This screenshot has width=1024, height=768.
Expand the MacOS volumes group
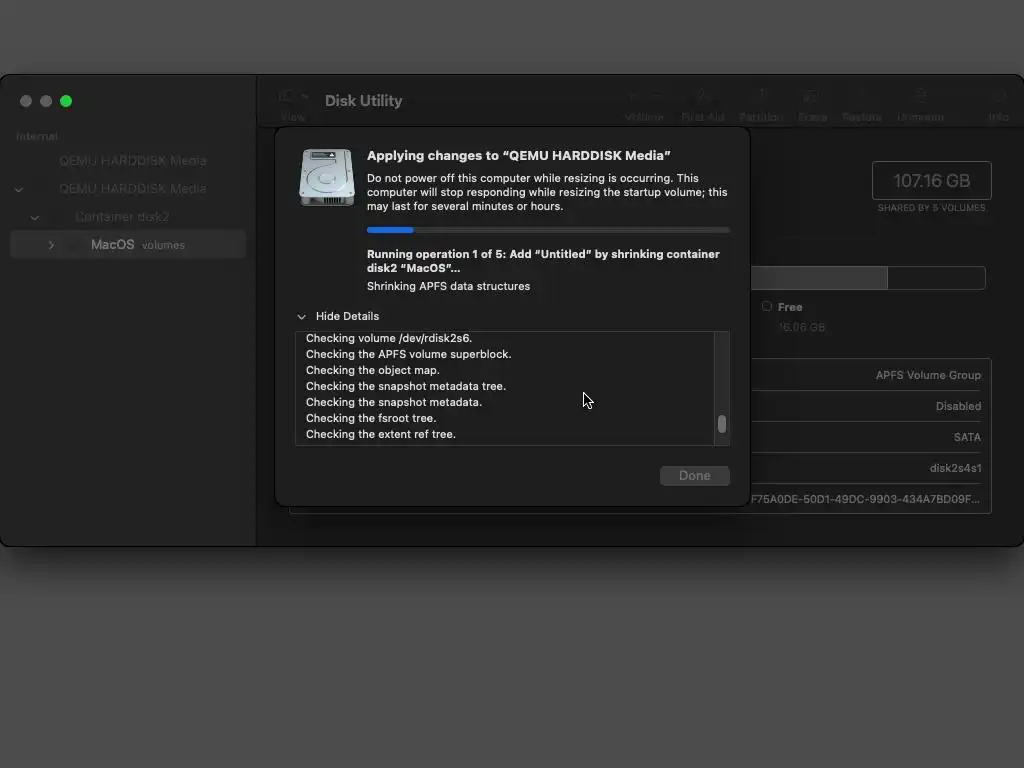click(x=51, y=245)
